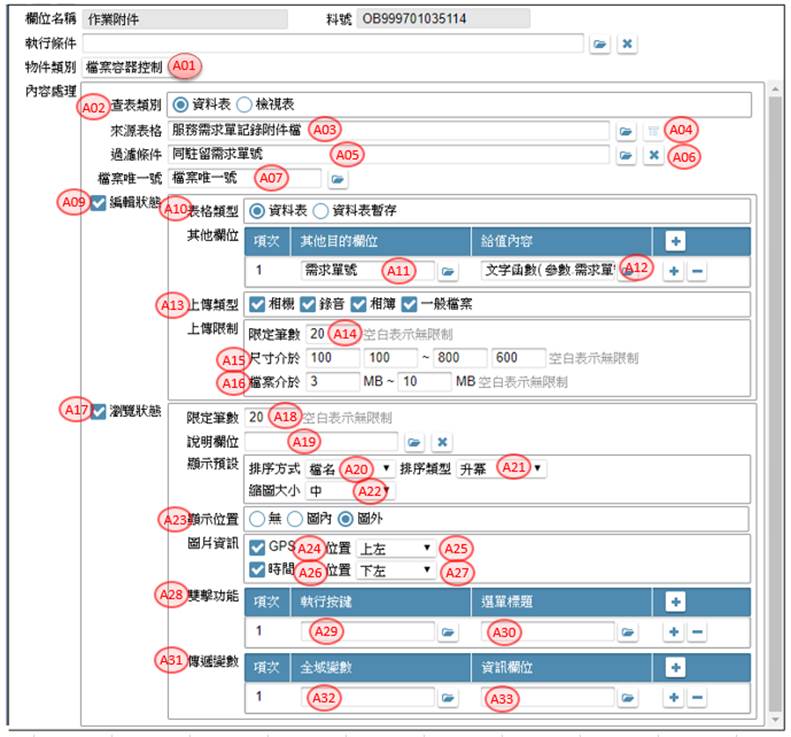This screenshot has width=791, height=737.
Task: Select 圖外 radio for 顯示位置
Action: [x=346, y=519]
